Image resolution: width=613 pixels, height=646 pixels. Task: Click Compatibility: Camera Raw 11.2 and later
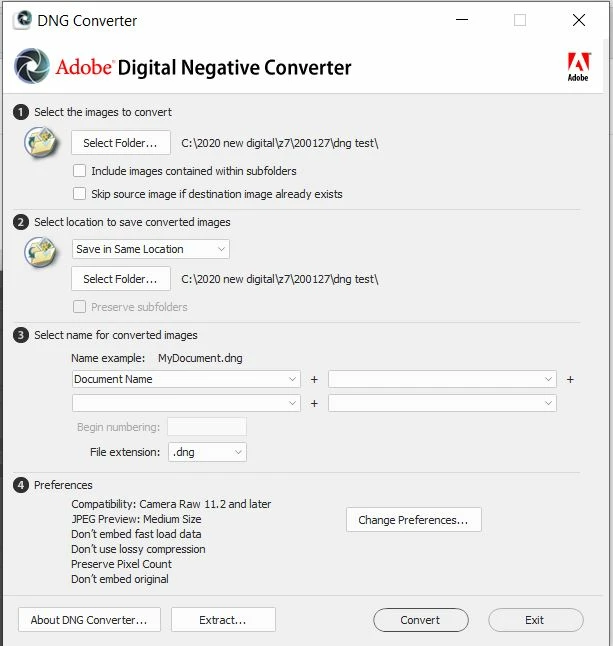(171, 504)
